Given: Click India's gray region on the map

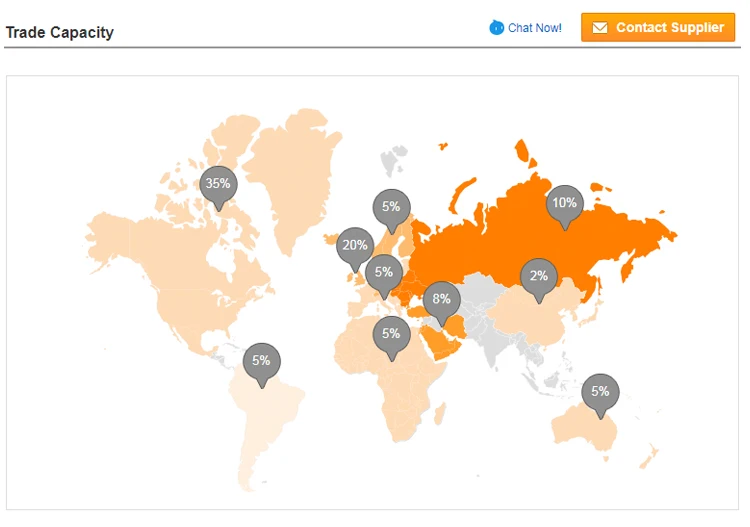Looking at the screenshot, I should click(x=493, y=342).
